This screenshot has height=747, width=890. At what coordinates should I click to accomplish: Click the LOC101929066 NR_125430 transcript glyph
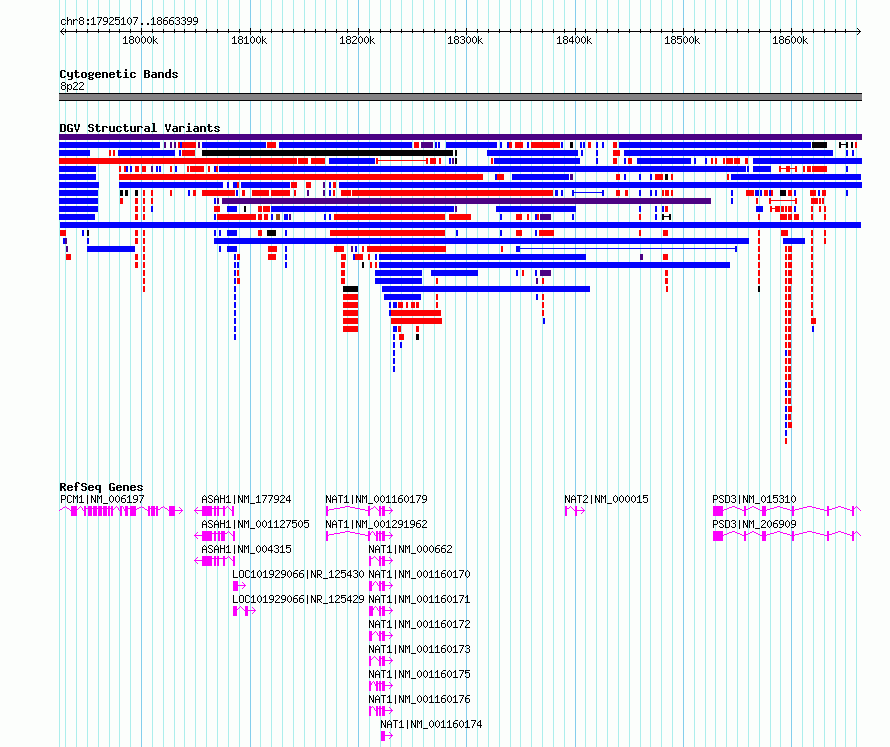click(x=239, y=586)
